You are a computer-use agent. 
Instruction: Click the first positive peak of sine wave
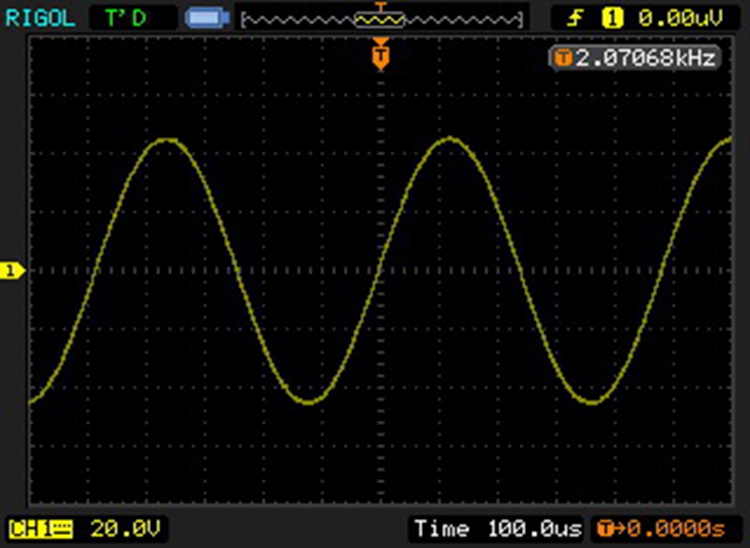167,141
